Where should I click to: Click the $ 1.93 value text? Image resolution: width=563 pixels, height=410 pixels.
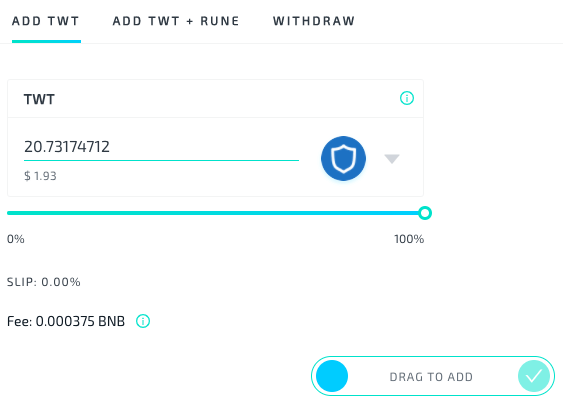point(40,176)
